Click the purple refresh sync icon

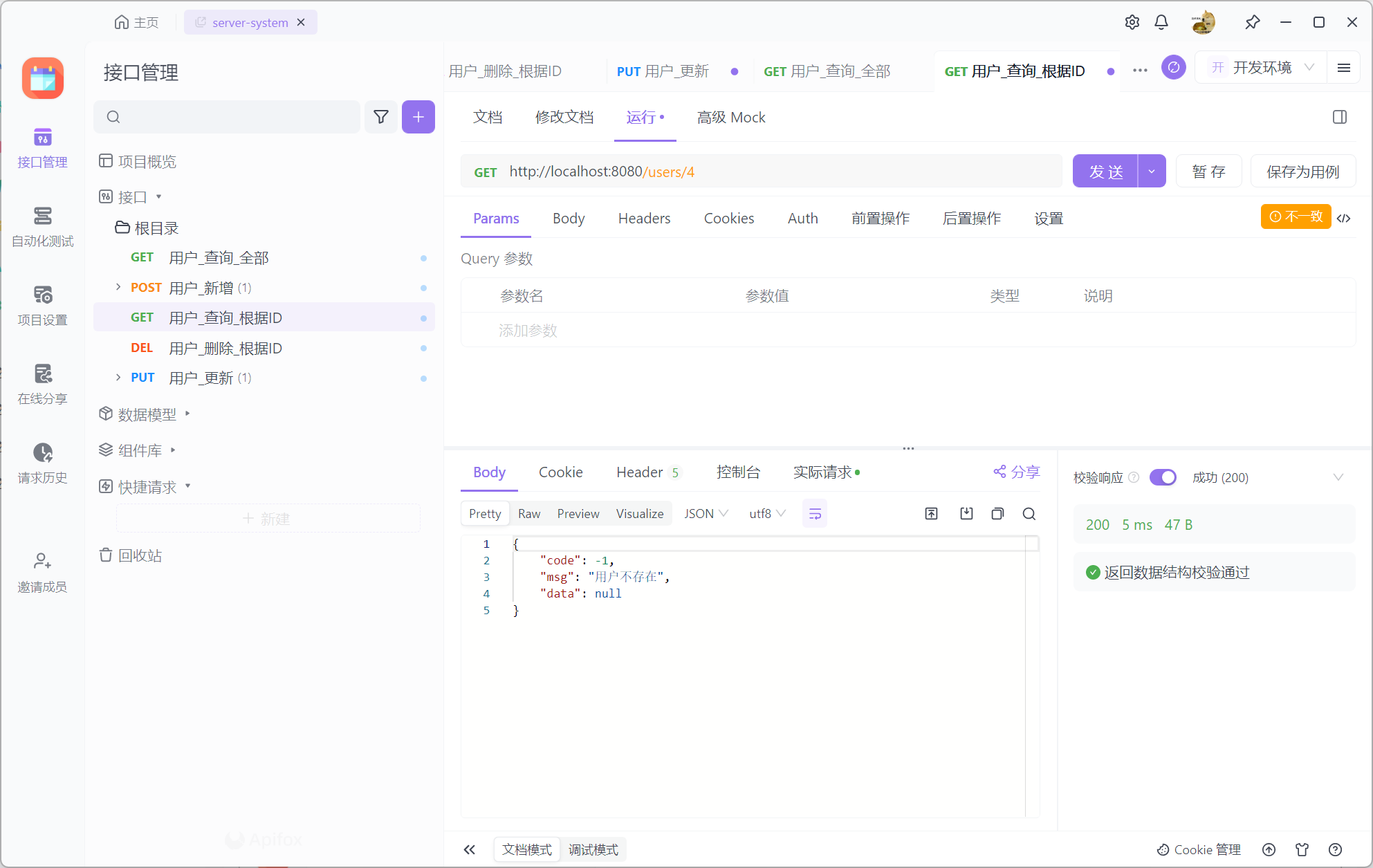(x=1174, y=67)
